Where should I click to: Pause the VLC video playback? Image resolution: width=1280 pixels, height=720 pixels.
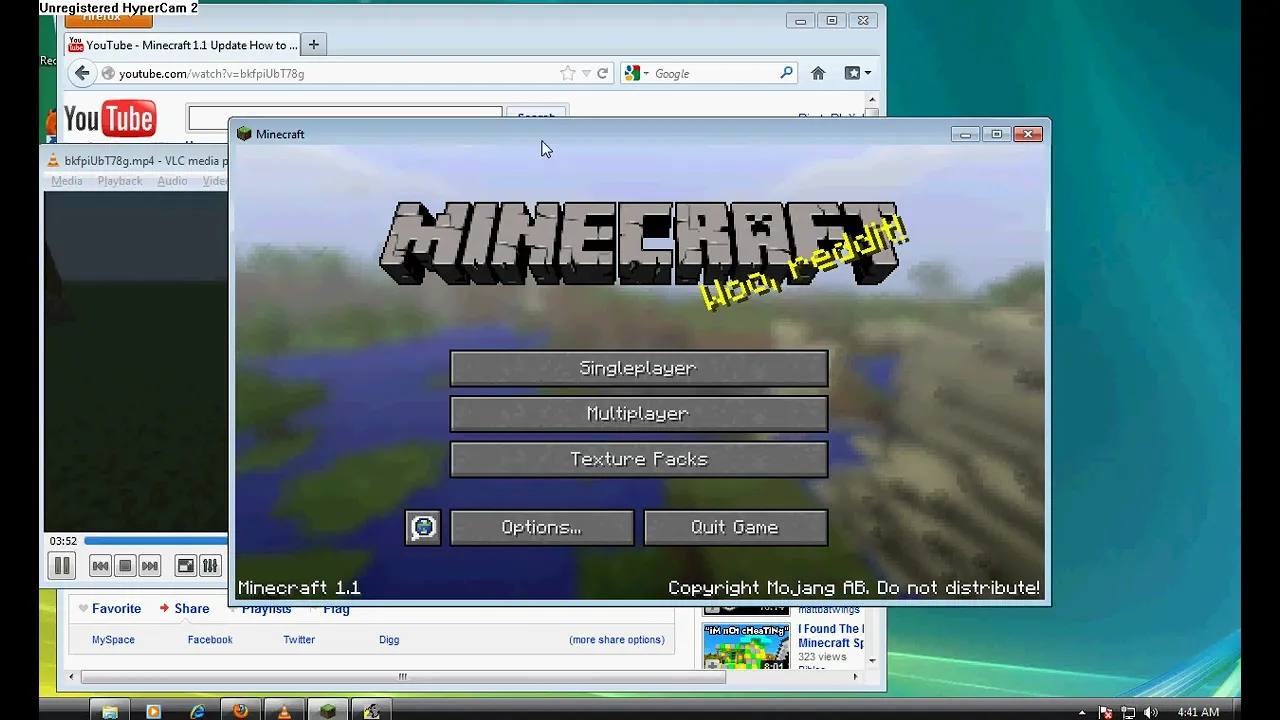(62, 566)
